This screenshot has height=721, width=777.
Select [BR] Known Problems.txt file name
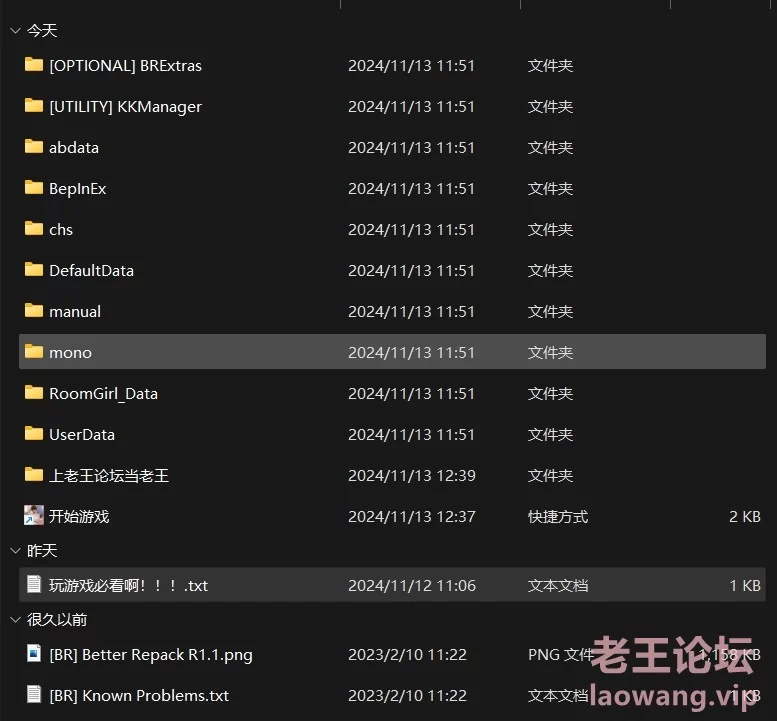[x=139, y=696]
